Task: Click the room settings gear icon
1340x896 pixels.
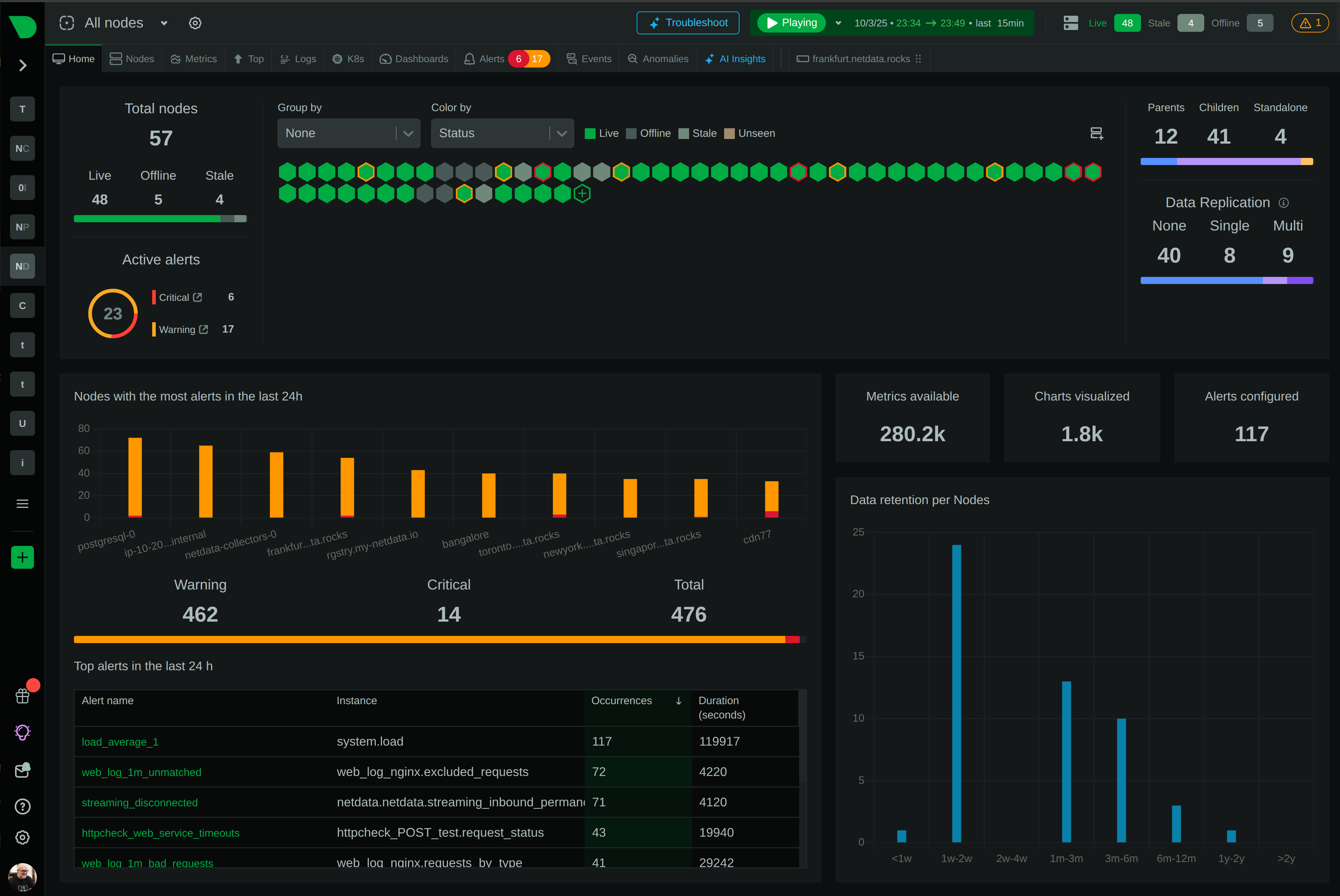Action: click(195, 23)
